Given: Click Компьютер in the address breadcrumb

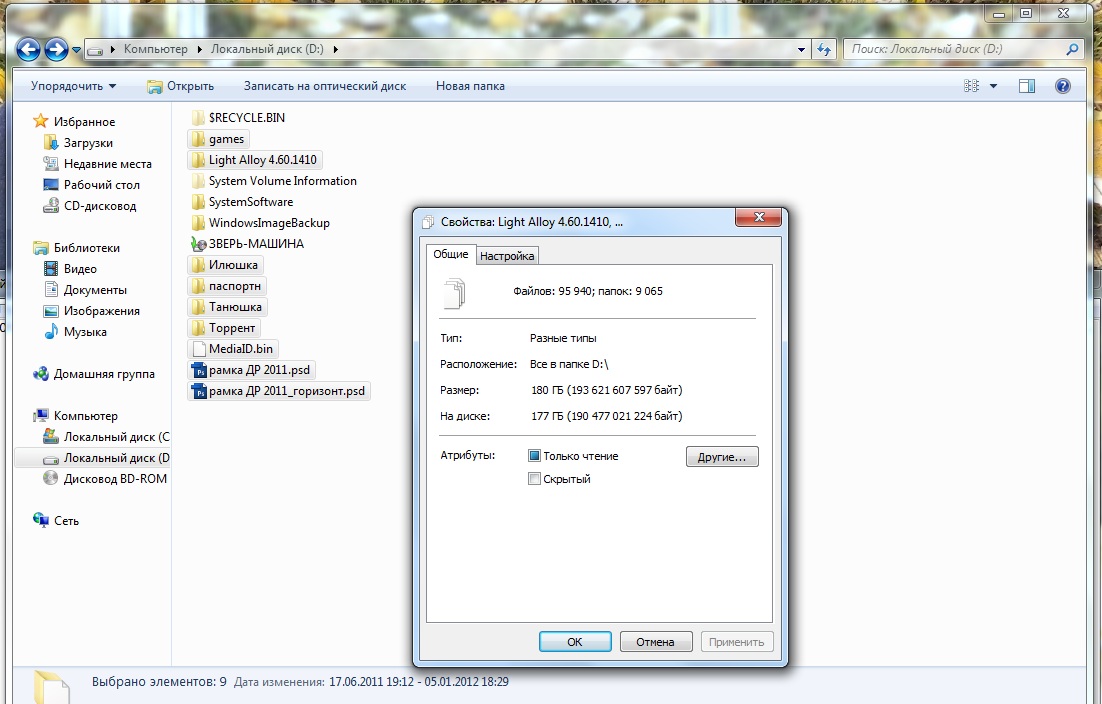Looking at the screenshot, I should point(155,49).
